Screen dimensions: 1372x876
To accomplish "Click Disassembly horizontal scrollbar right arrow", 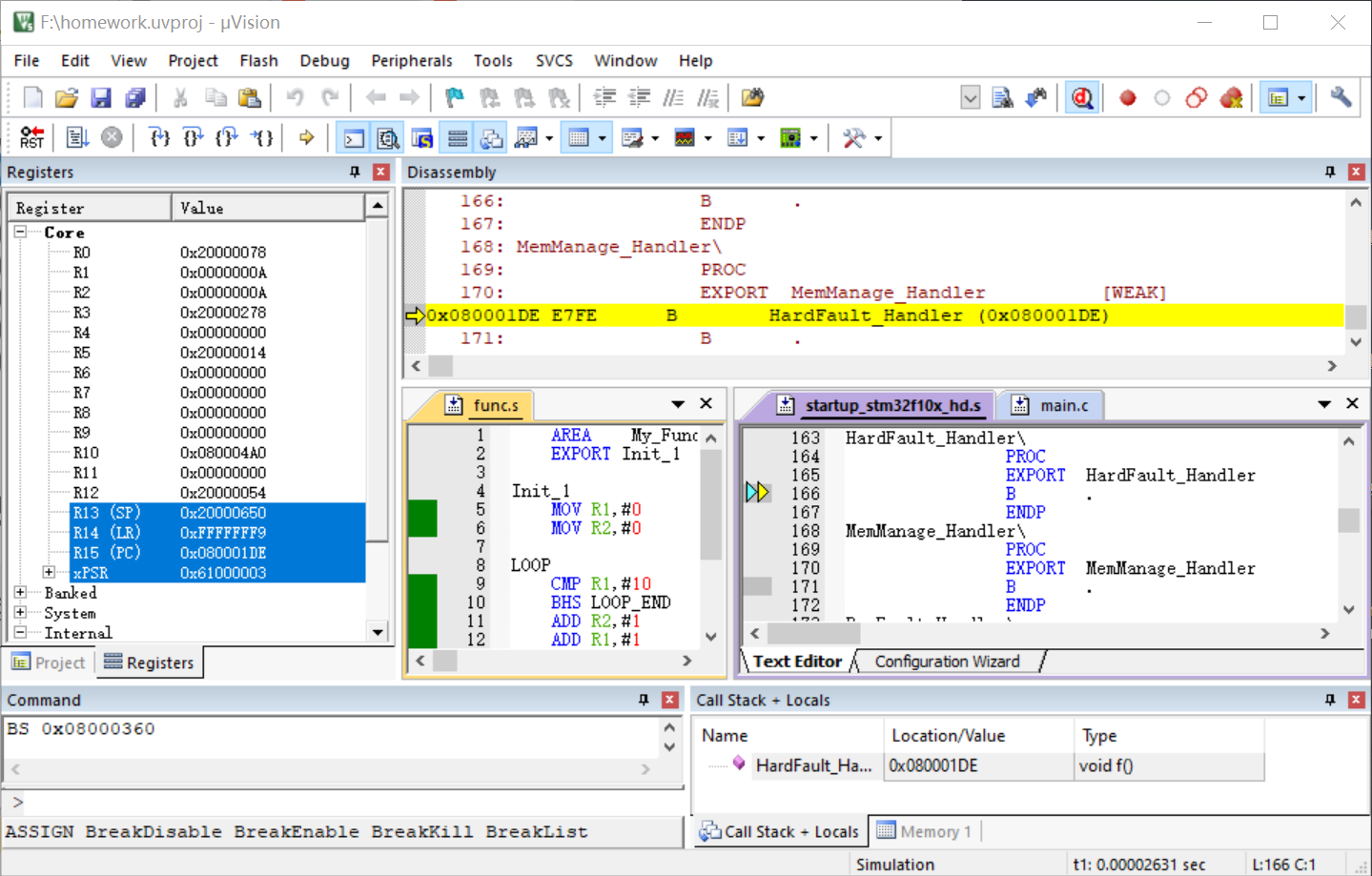I will pyautogui.click(x=1332, y=365).
